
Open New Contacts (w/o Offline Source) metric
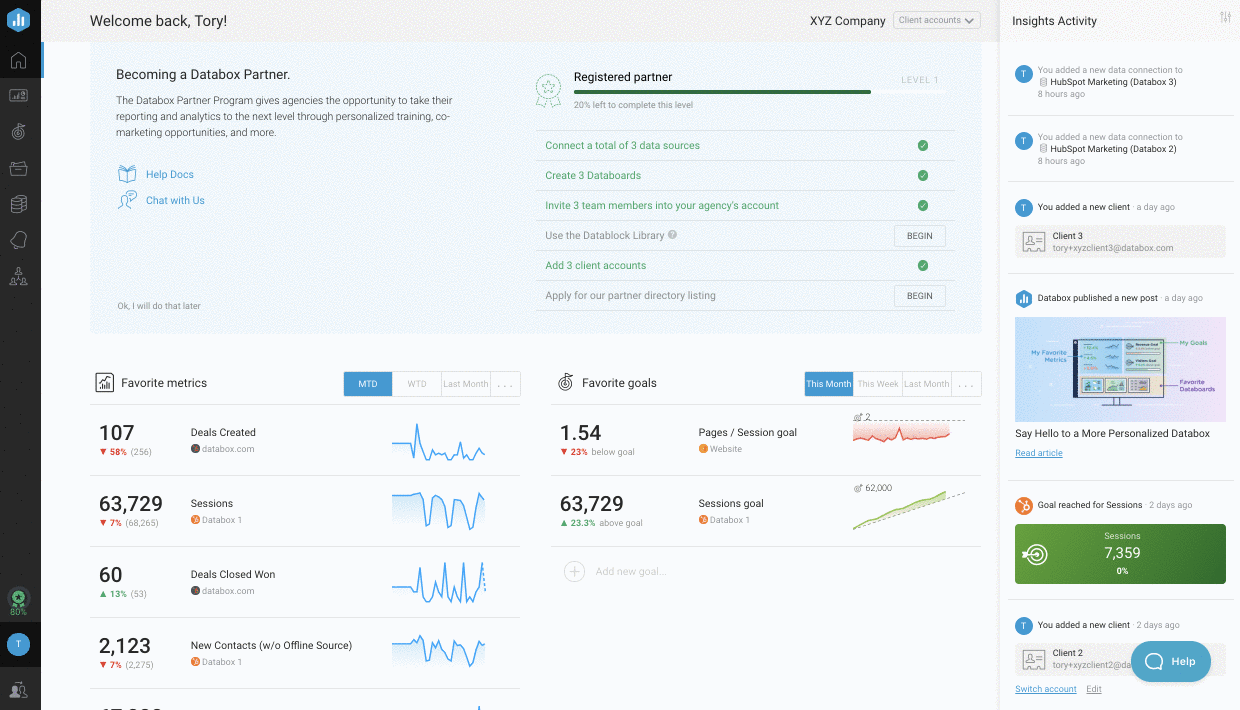click(305, 653)
